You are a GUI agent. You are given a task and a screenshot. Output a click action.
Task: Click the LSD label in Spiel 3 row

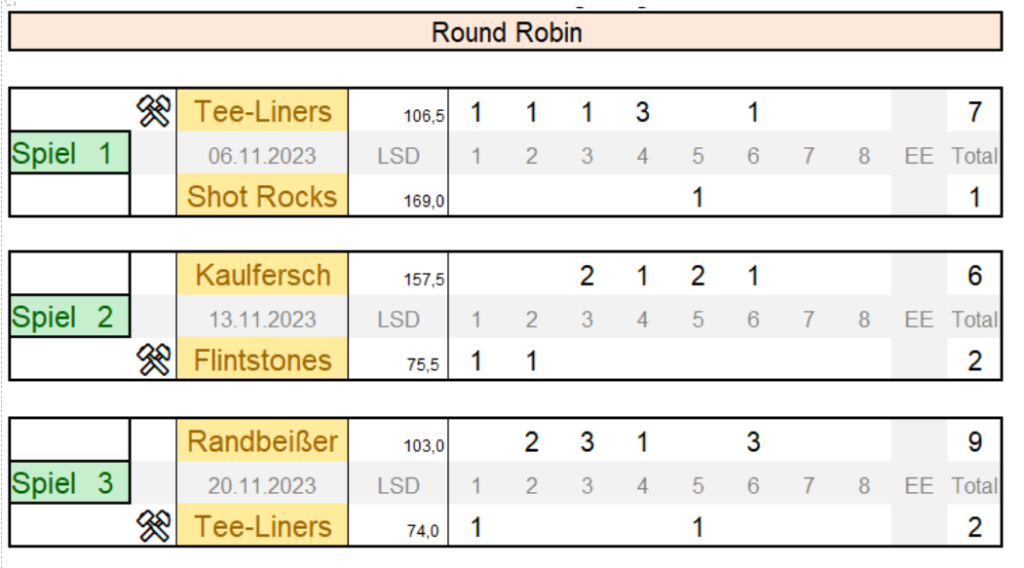pos(398,486)
